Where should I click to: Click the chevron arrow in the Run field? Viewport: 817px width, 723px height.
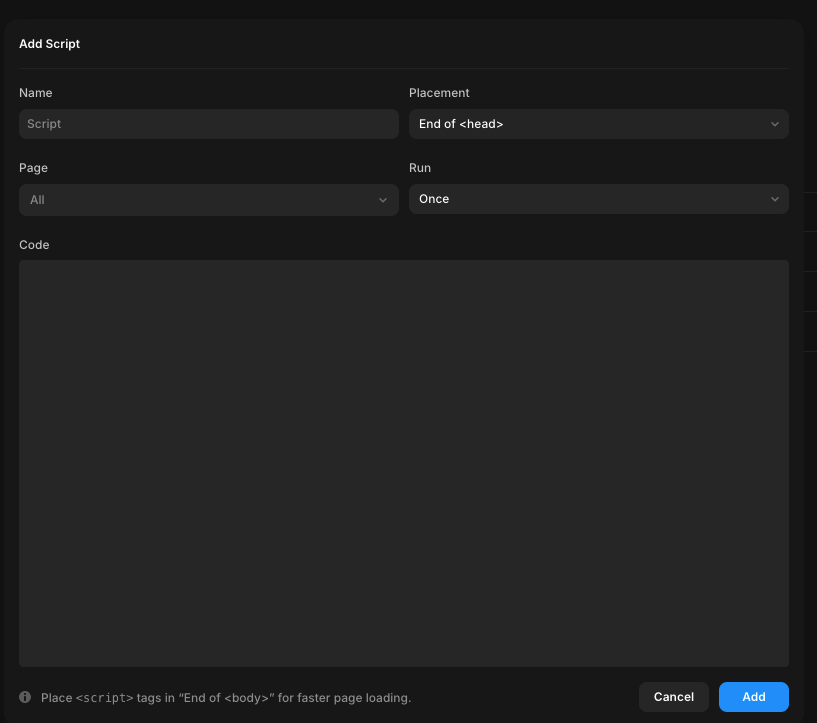(x=775, y=199)
